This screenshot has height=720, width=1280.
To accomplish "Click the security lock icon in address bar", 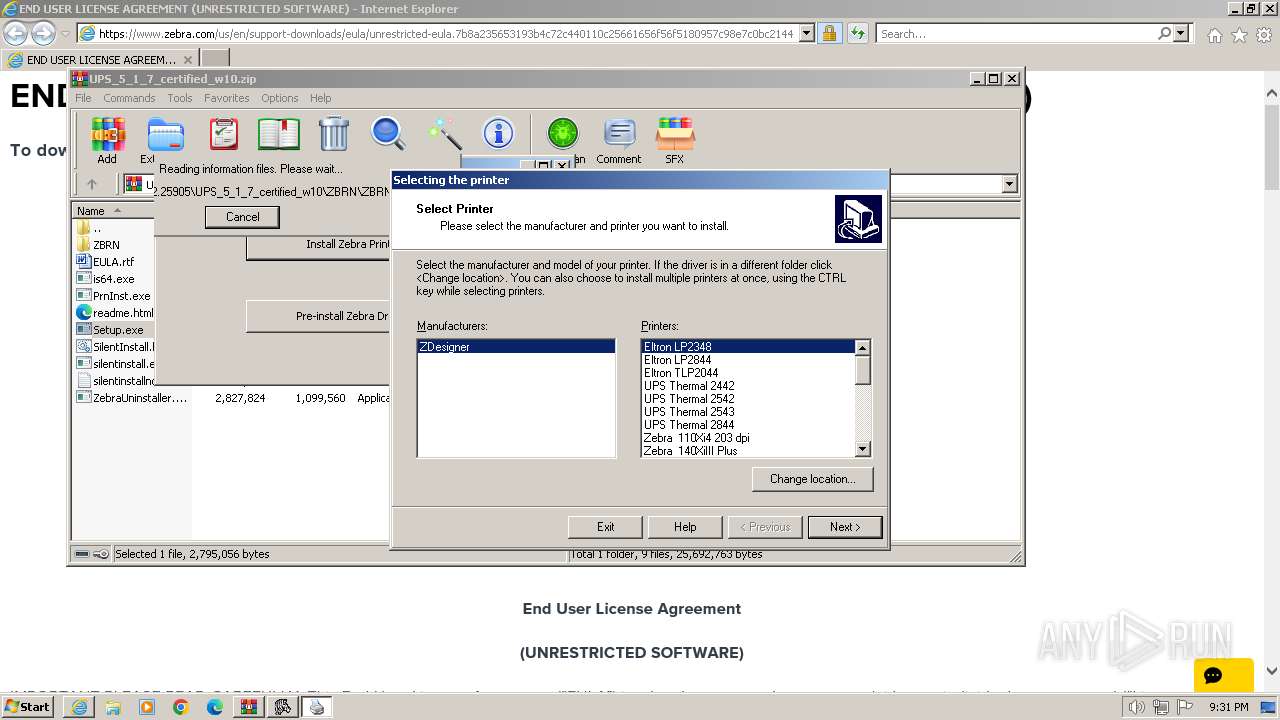I will point(829,33).
